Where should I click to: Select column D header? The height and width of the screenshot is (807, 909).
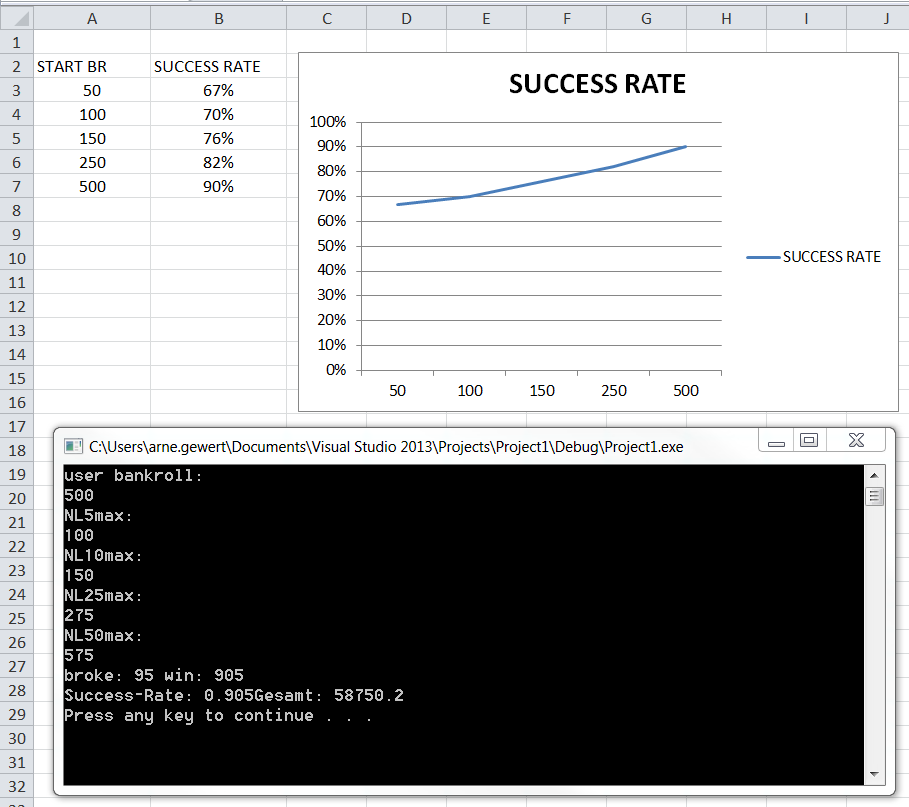pos(406,19)
